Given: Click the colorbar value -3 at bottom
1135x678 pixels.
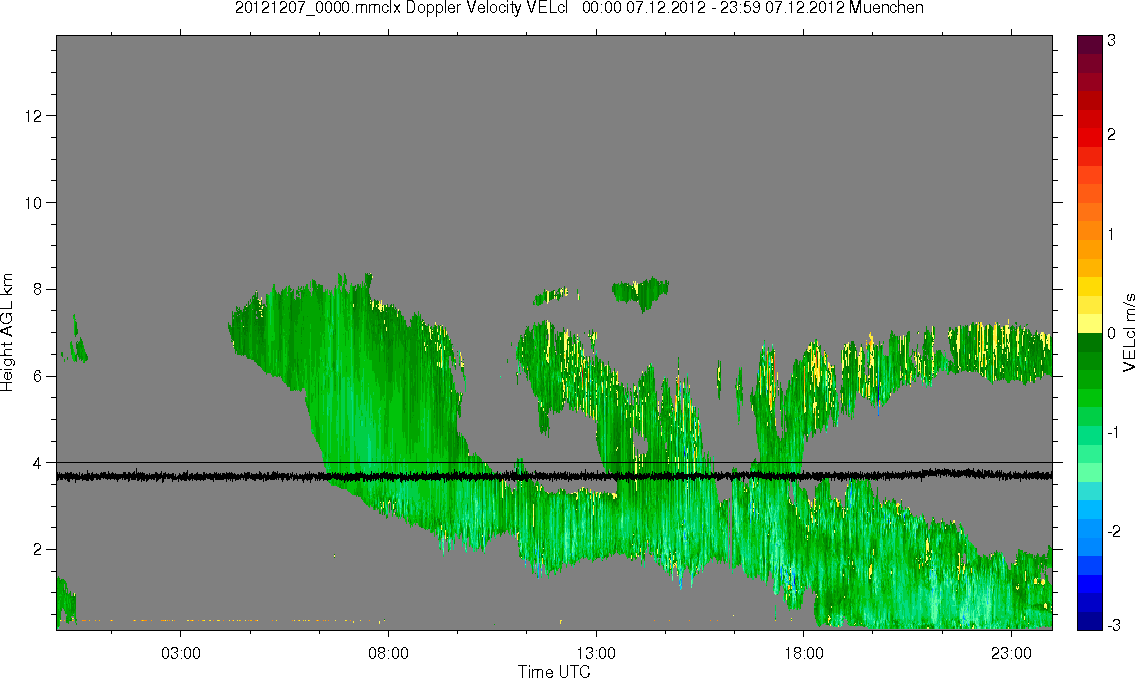Looking at the screenshot, I should 1114,624.
